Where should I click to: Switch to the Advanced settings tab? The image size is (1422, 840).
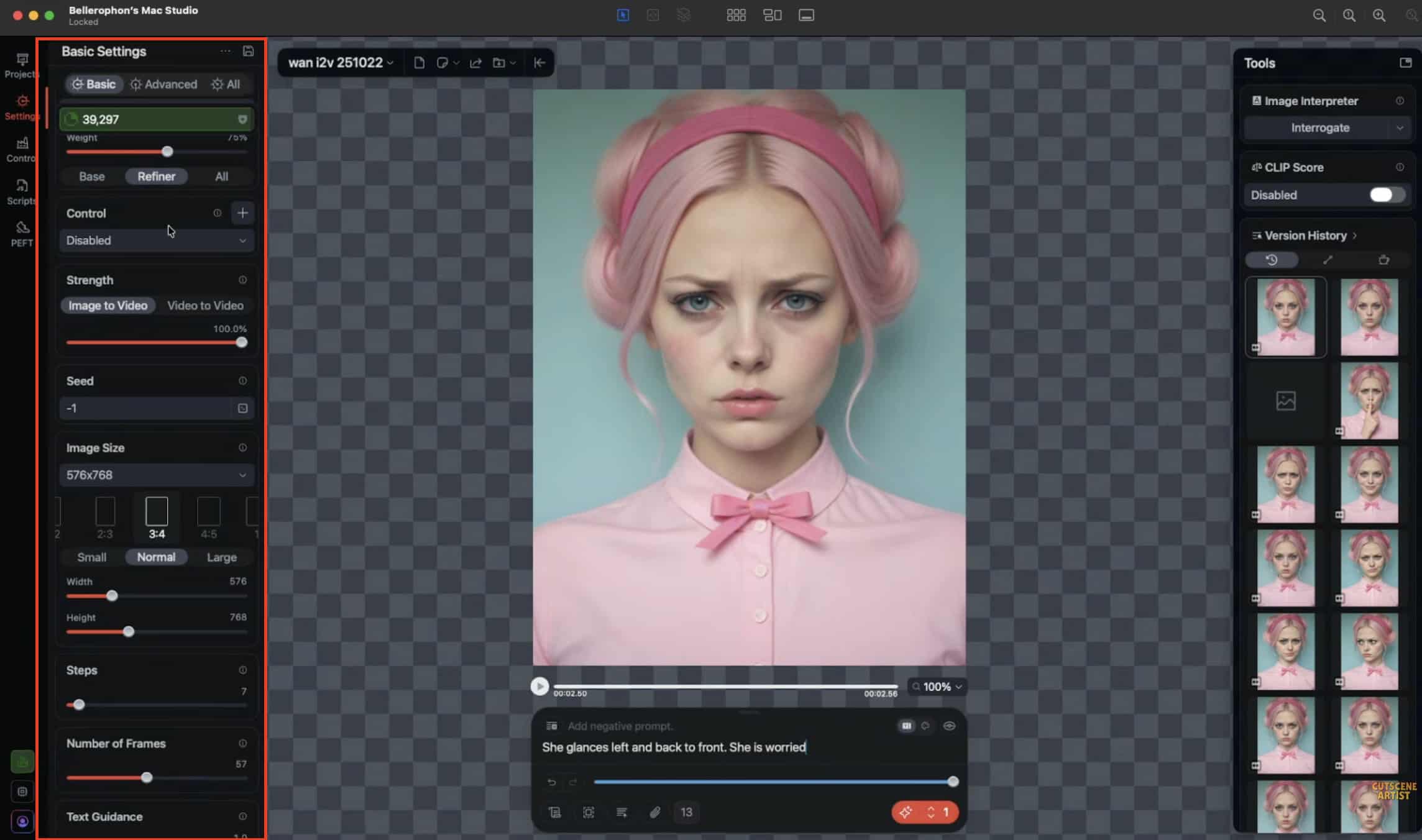[x=163, y=84]
